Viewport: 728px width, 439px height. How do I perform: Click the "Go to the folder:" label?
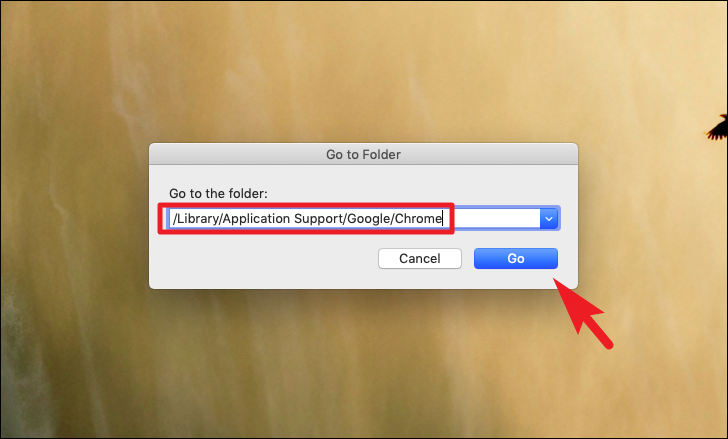tap(218, 194)
